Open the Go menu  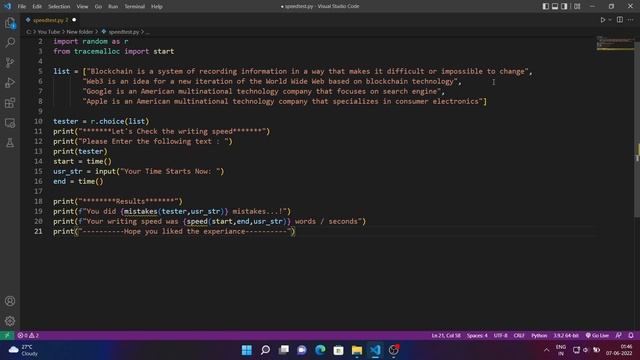tap(98, 7)
